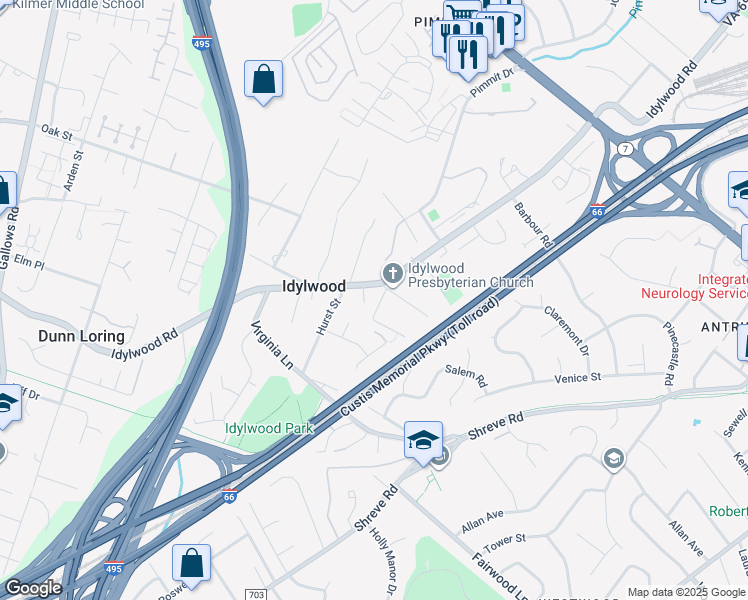Viewport: 748px width, 600px height.
Task: Select the school marker on Shreve Rd
Action: pyautogui.click(x=423, y=444)
